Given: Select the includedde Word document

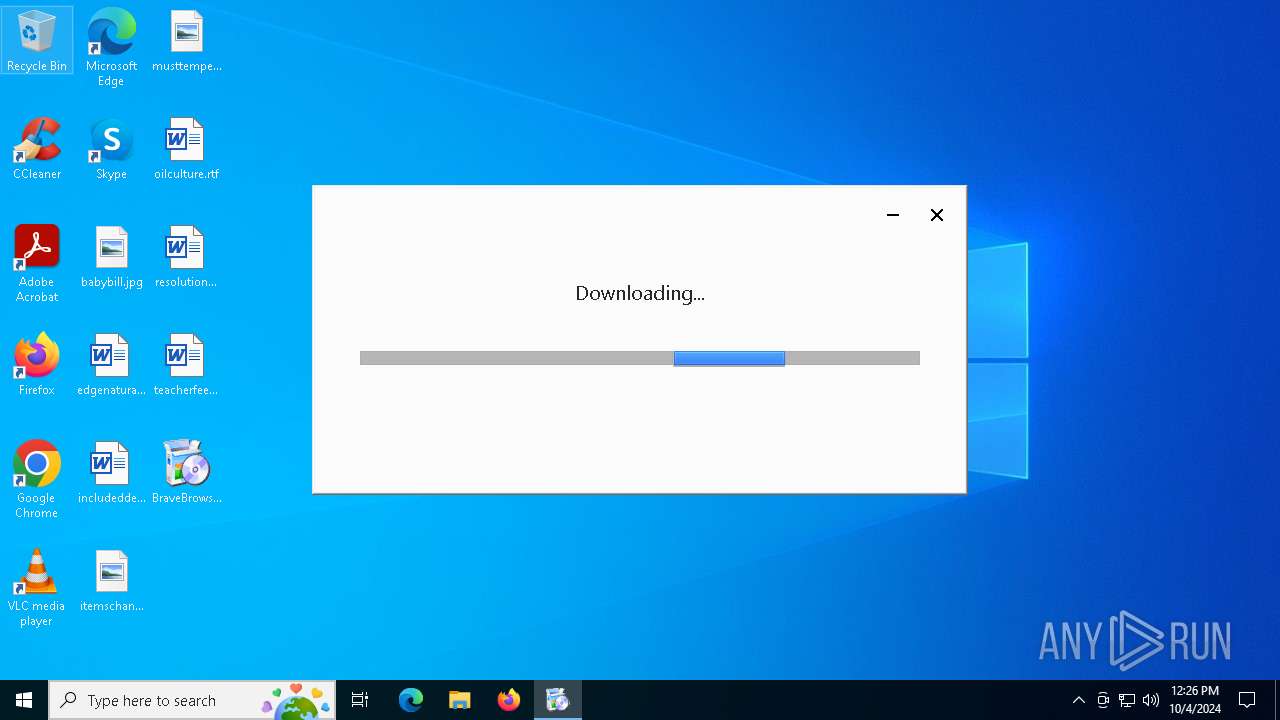Looking at the screenshot, I should (x=111, y=472).
